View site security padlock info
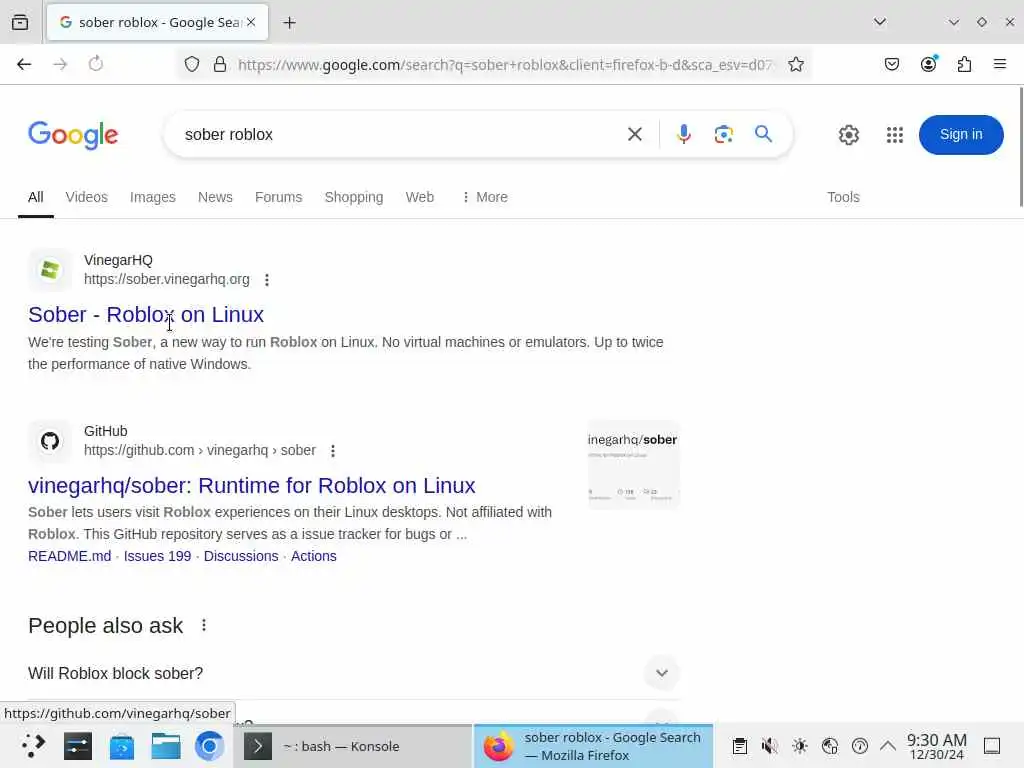Screen dimensions: 1024x768 pyautogui.click(x=220, y=64)
